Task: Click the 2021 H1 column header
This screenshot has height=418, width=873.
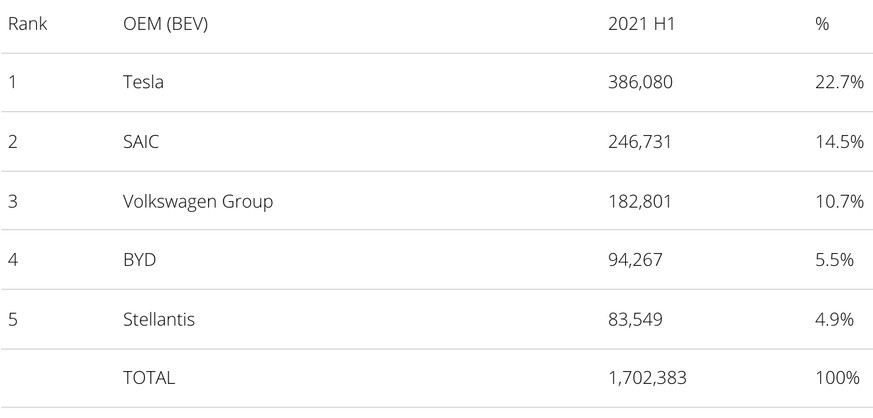Action: pos(636,23)
